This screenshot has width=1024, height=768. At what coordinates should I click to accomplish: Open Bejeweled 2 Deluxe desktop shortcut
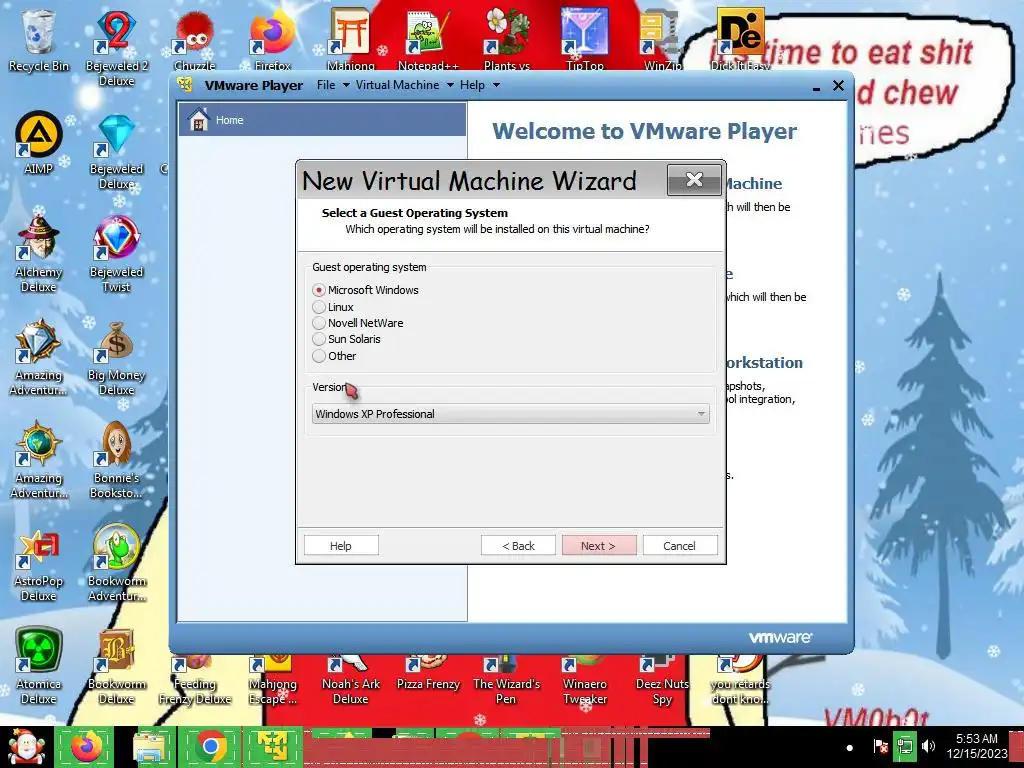[116, 47]
